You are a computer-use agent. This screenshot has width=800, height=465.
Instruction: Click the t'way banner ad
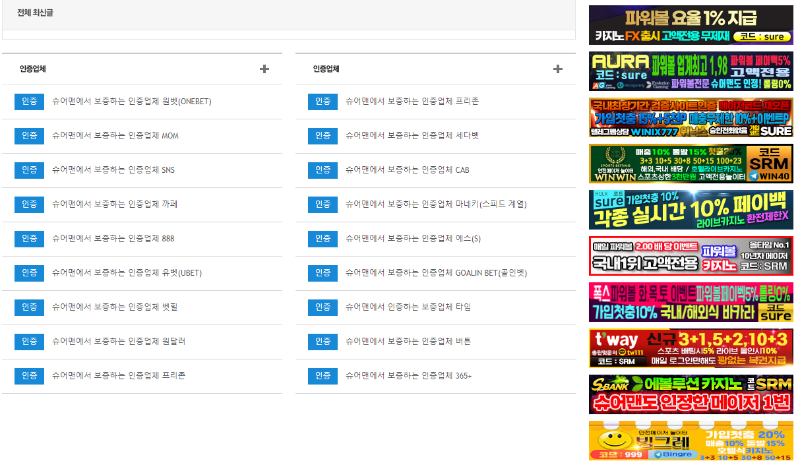(691, 349)
